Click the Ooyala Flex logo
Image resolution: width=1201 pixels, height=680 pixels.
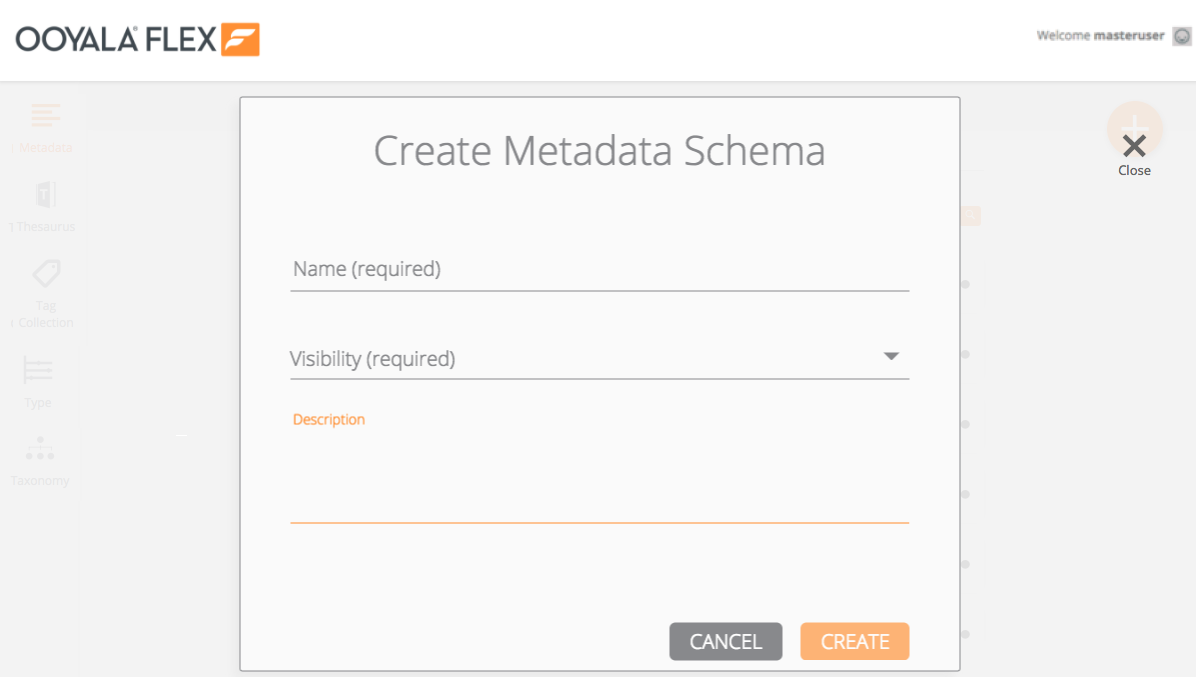pyautogui.click(x=137, y=40)
